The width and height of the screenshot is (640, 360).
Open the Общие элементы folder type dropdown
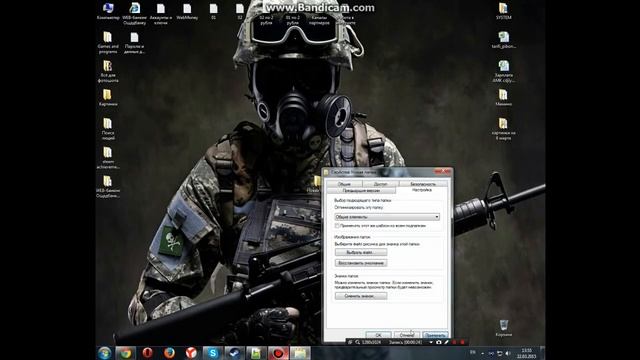(387, 217)
